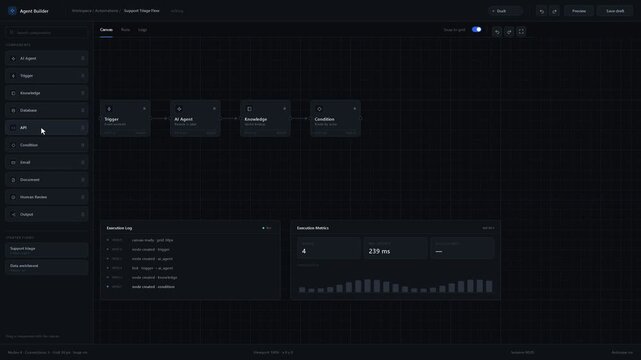Click the type icon on the Knowledge canvas node
Viewport: 641px width, 360px height.
[x=249, y=109]
